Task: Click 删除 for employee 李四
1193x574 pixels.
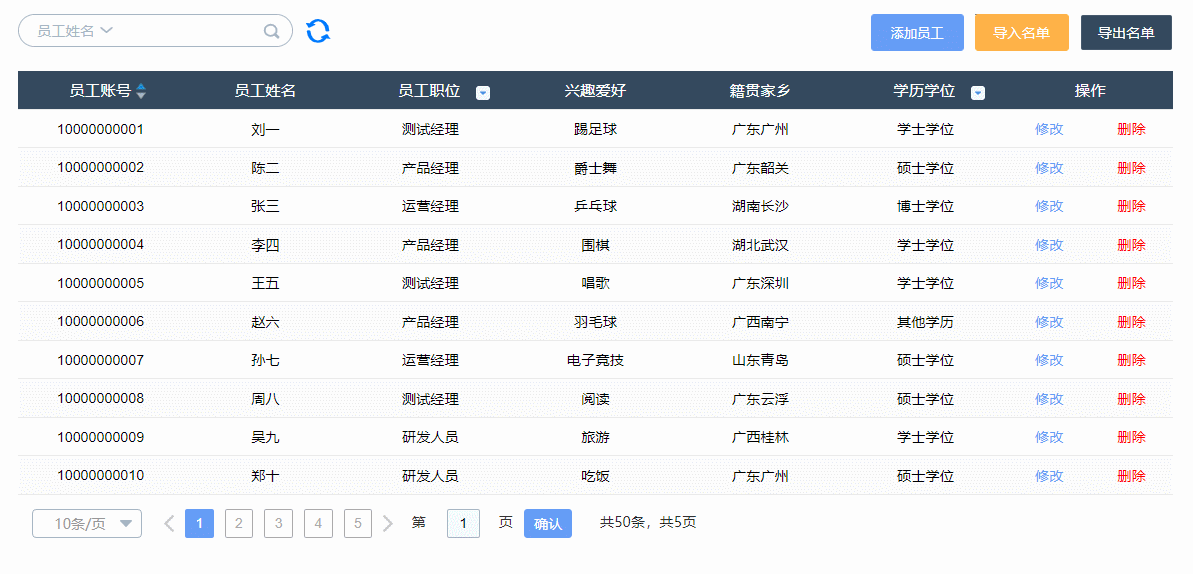Action: click(1131, 245)
